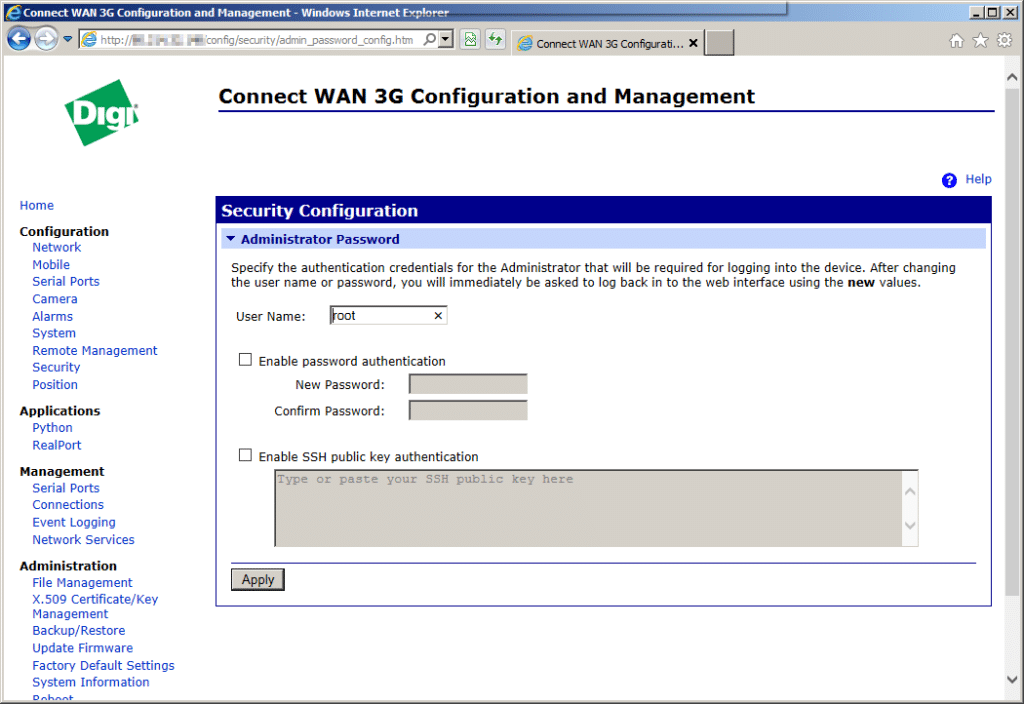
Task: Click the SSH text area scroll up arrow
Action: coord(910,491)
